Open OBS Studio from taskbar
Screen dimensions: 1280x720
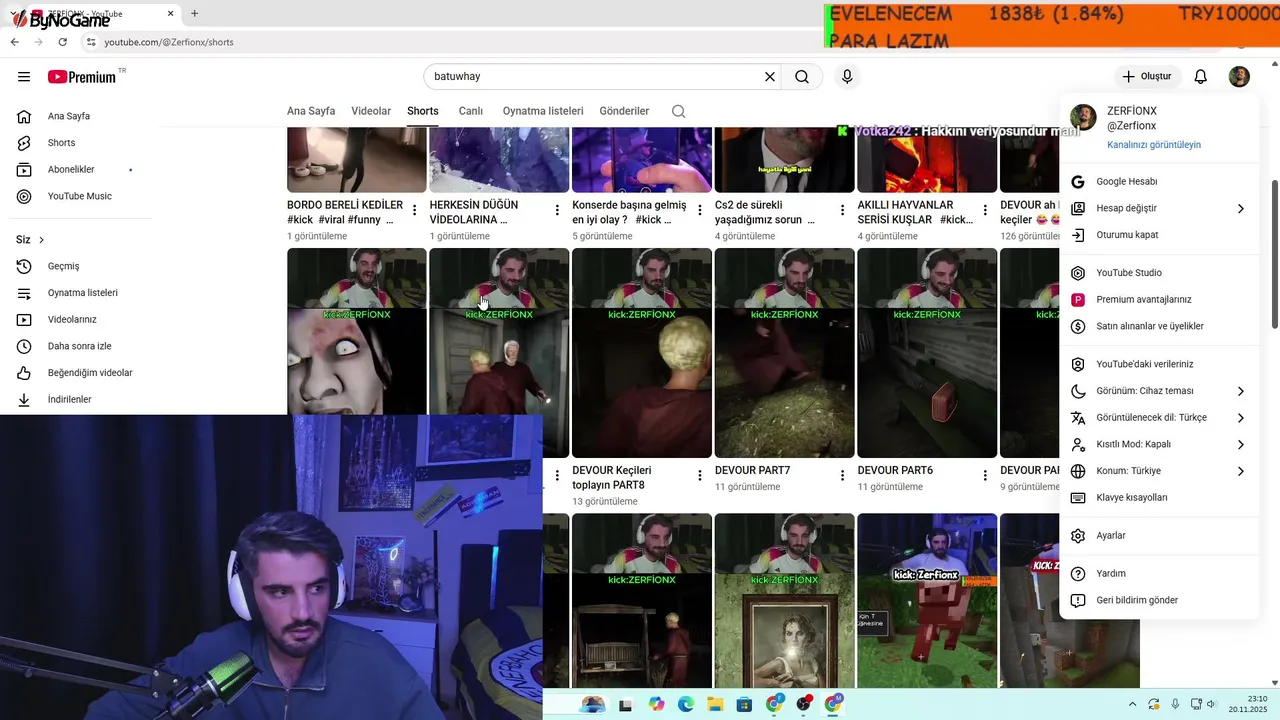pyautogui.click(x=804, y=705)
